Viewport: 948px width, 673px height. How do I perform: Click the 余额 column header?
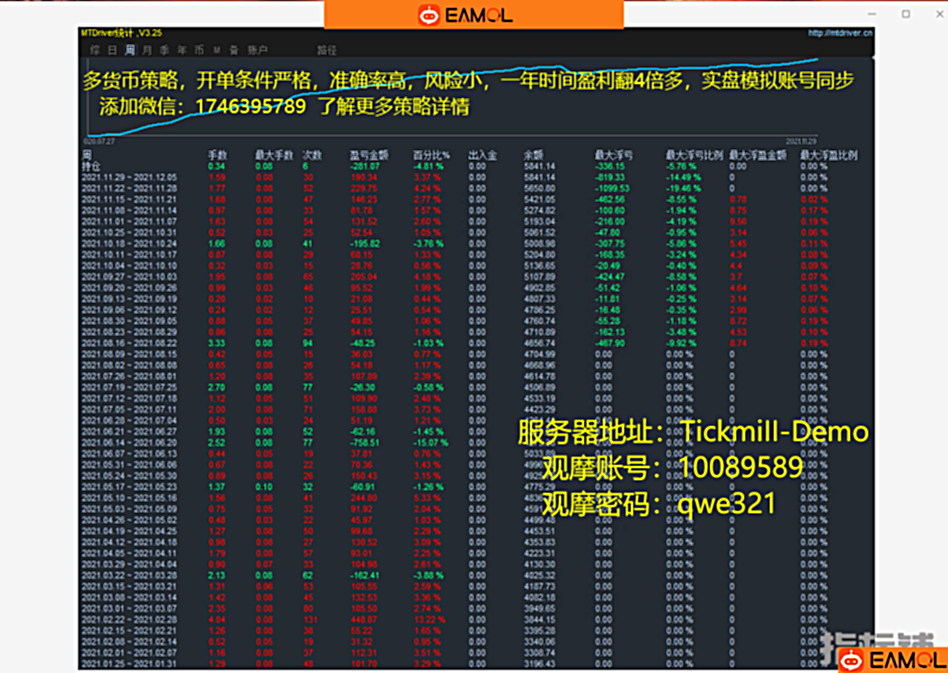click(533, 155)
